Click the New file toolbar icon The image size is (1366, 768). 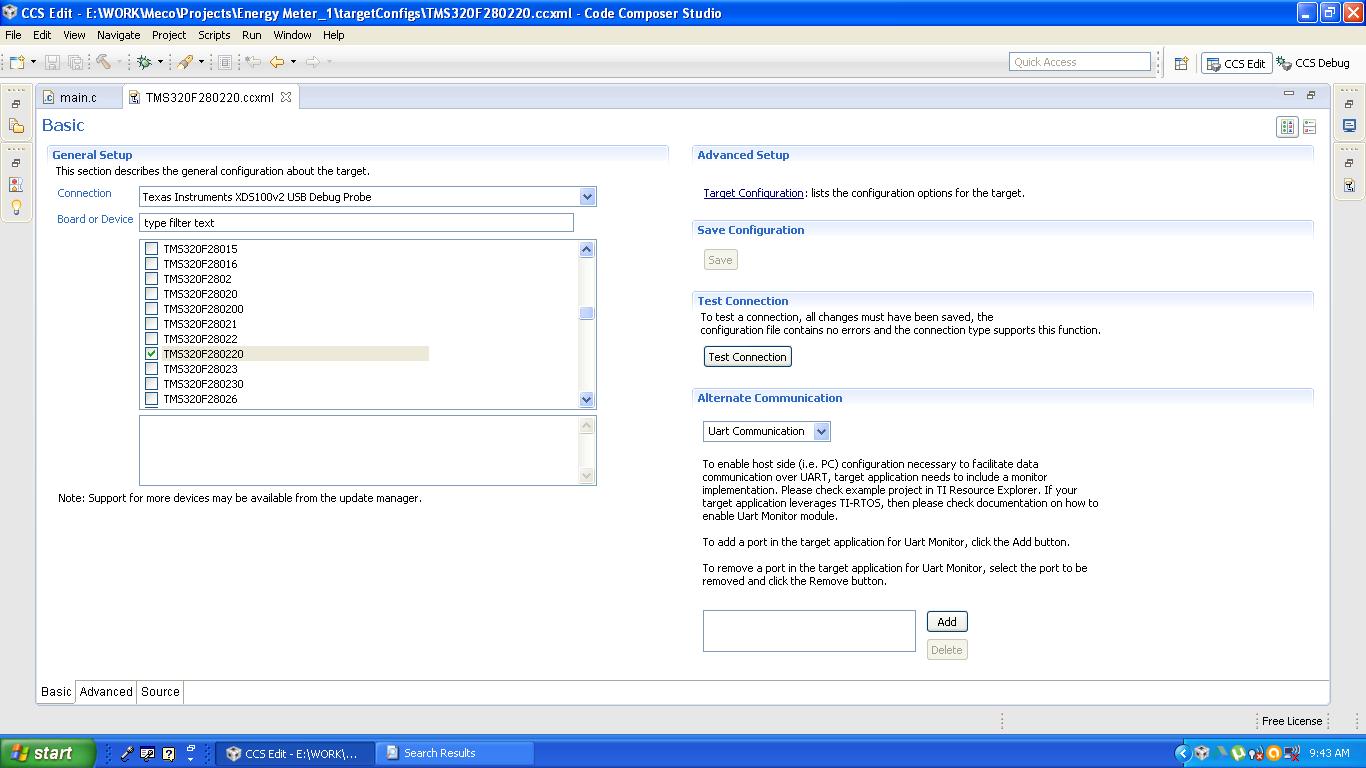coord(17,62)
